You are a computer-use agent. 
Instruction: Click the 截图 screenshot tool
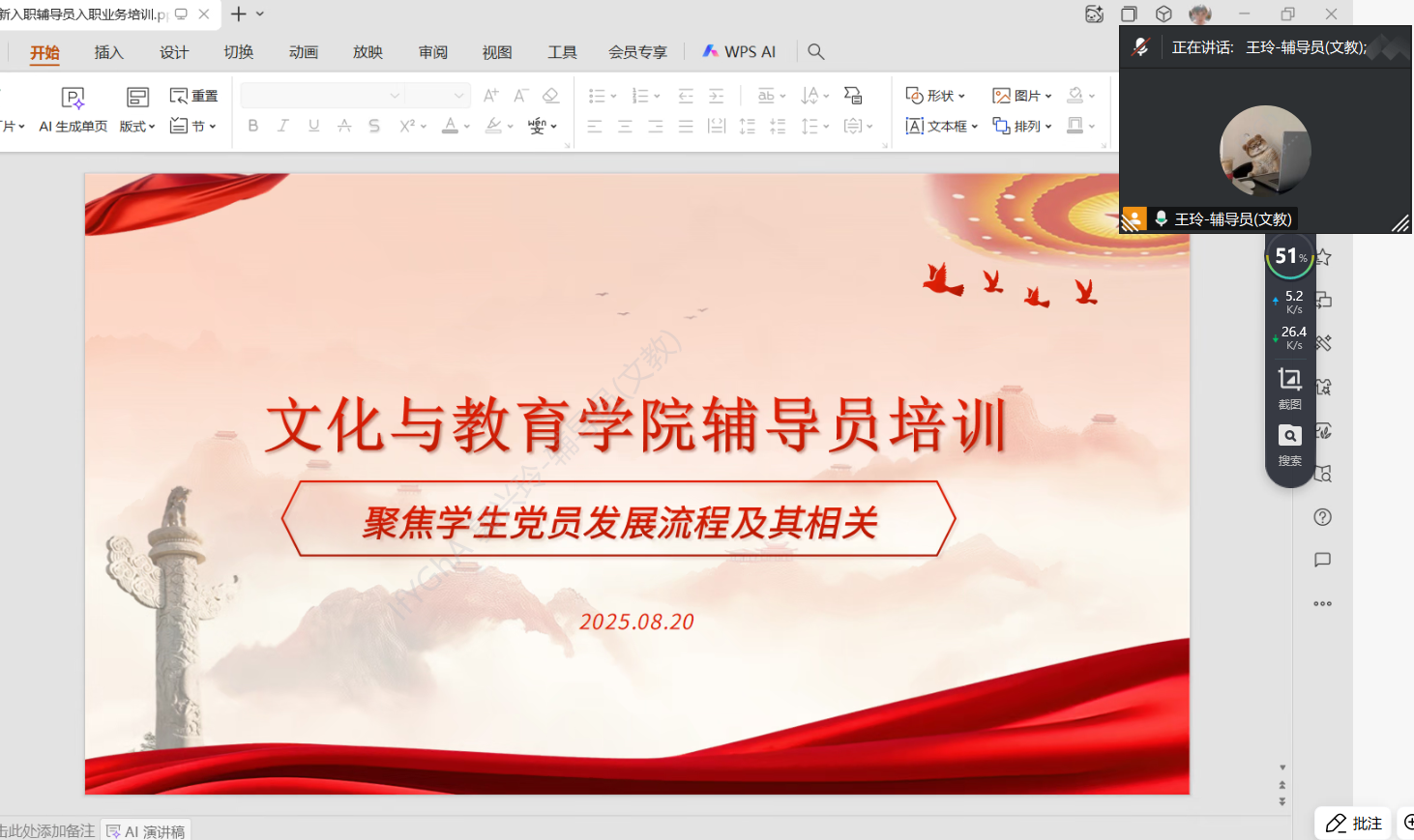click(x=1289, y=387)
